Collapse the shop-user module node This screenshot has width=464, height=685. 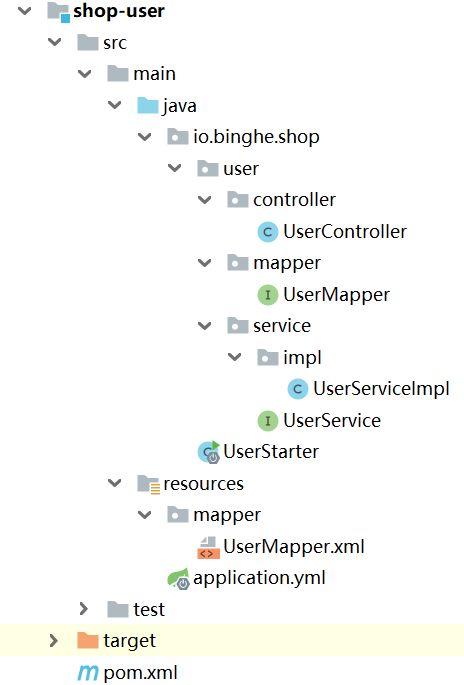24,10
